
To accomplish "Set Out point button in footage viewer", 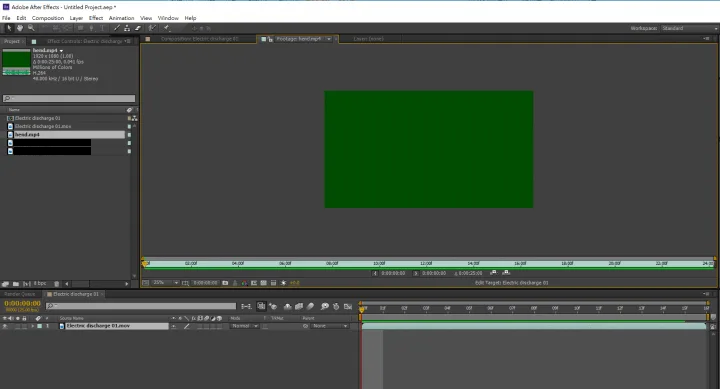I will pyautogui.click(x=416, y=273).
